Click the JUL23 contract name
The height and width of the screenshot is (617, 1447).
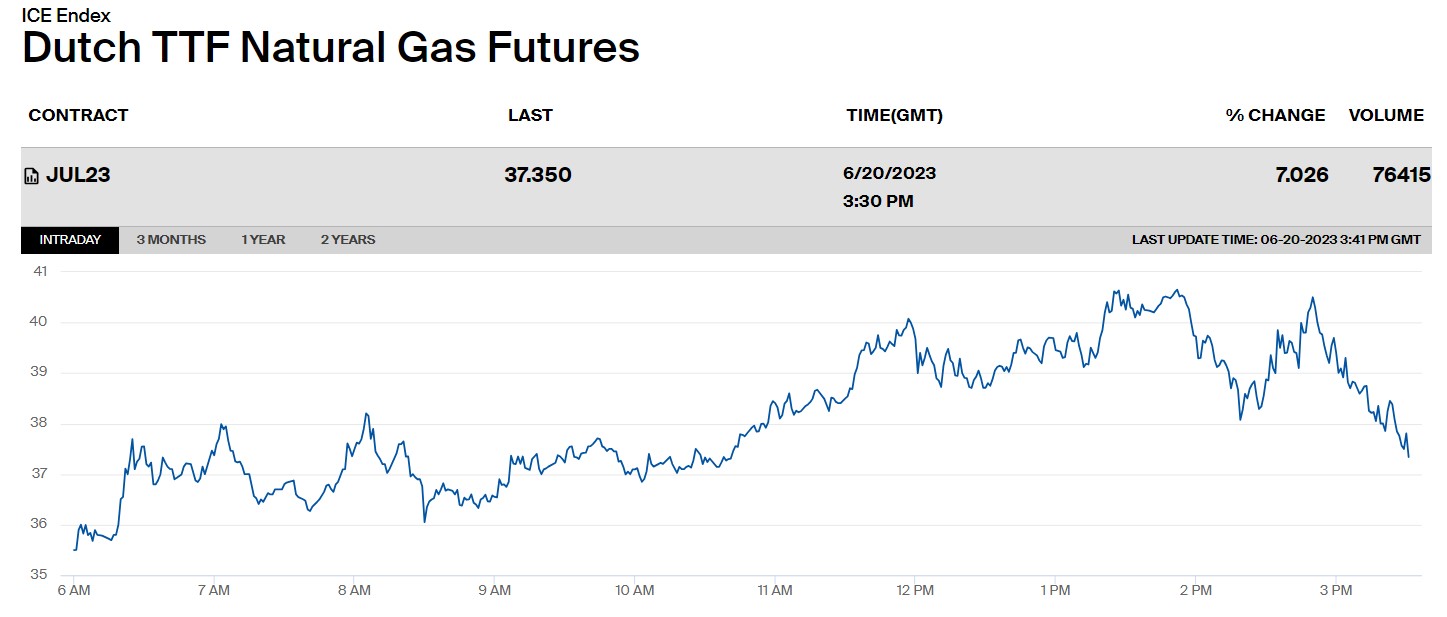click(x=78, y=175)
